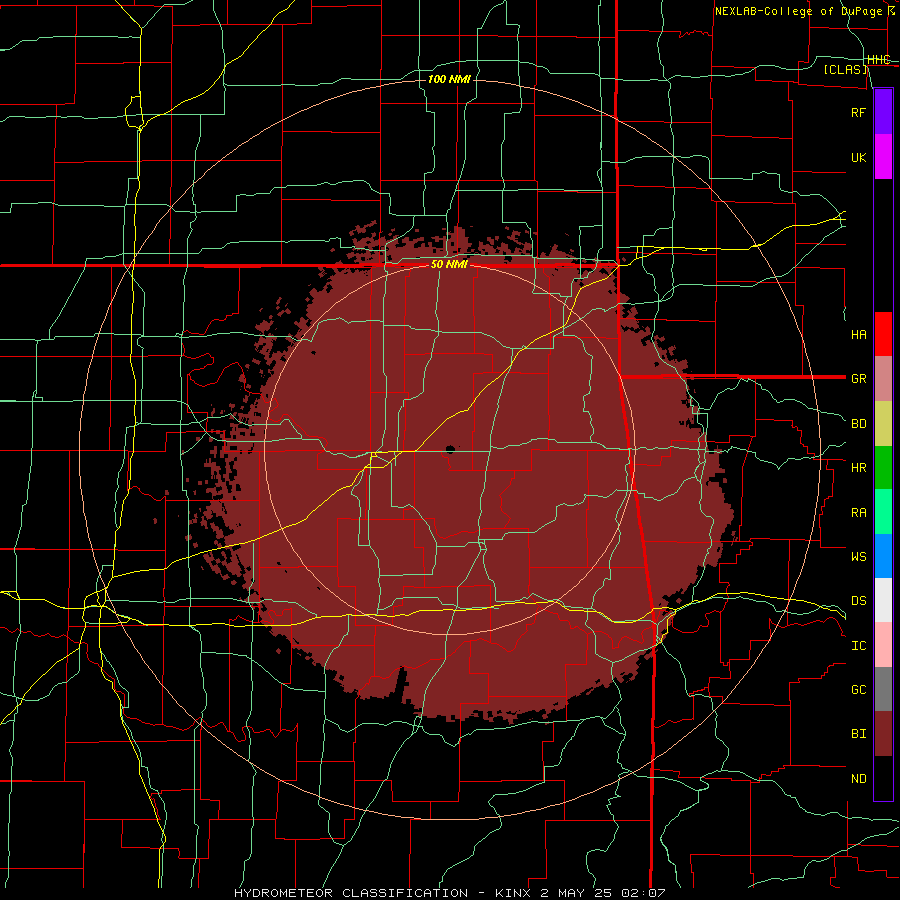
Task: Click the DS white legend swatch
Action: click(883, 600)
